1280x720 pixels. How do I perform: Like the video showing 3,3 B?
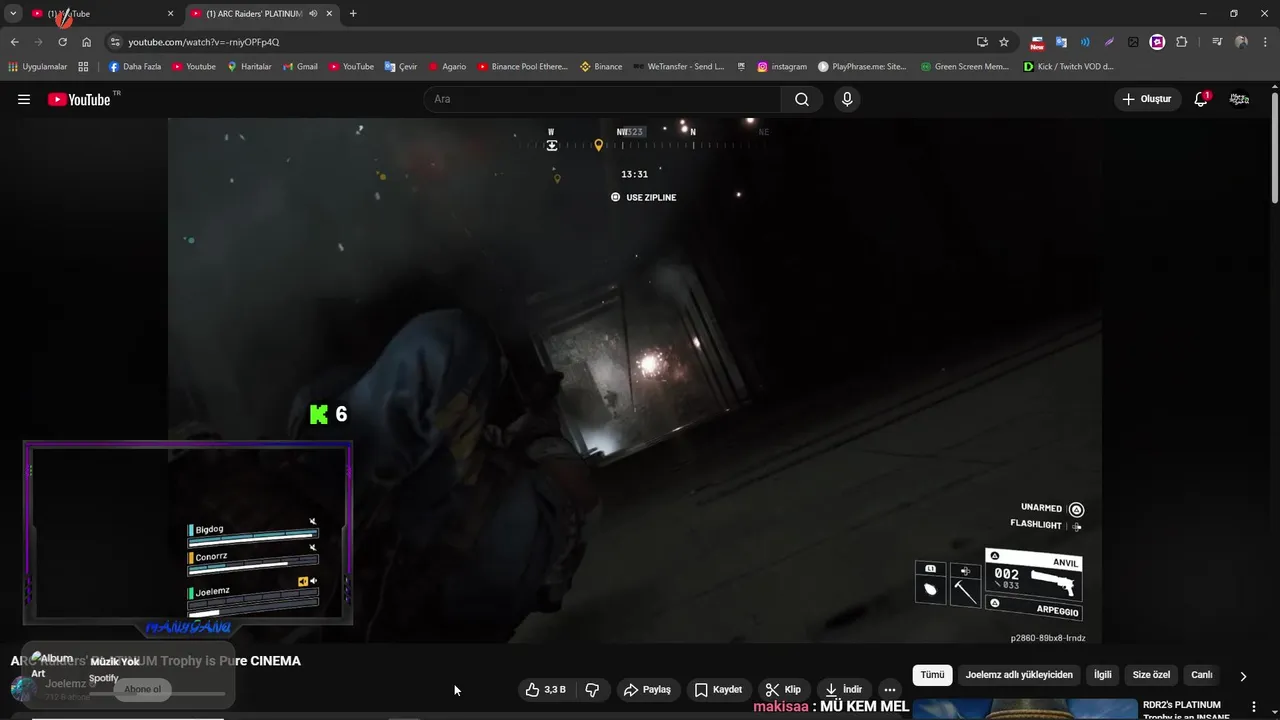545,689
